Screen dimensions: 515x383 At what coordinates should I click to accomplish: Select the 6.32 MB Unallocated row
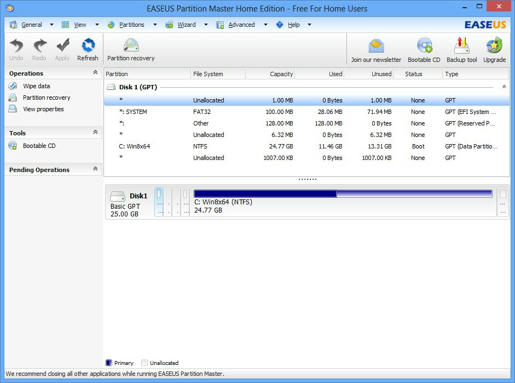coord(307,135)
